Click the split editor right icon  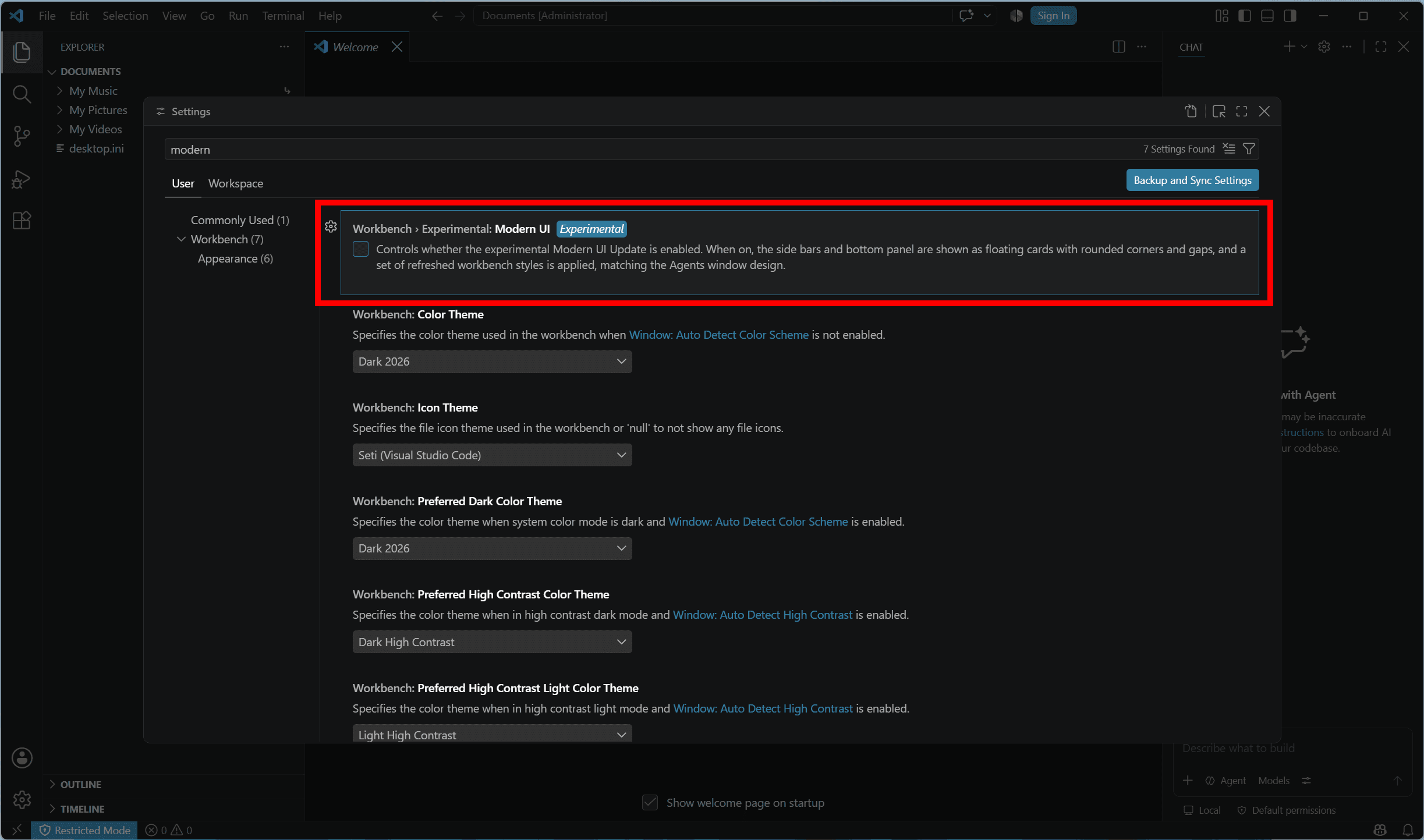pyautogui.click(x=1118, y=47)
